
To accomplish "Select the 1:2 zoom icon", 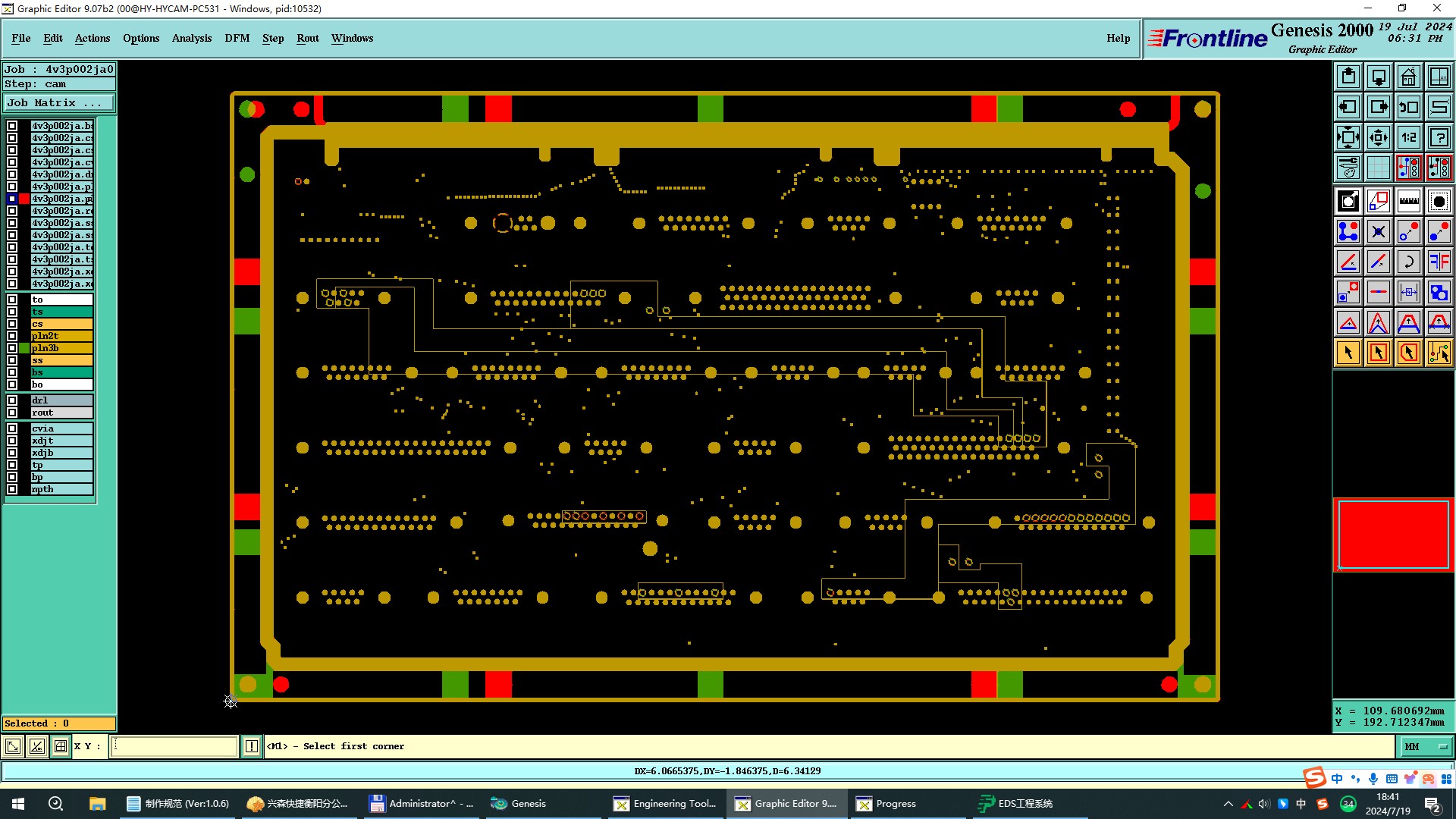I will pyautogui.click(x=1408, y=137).
